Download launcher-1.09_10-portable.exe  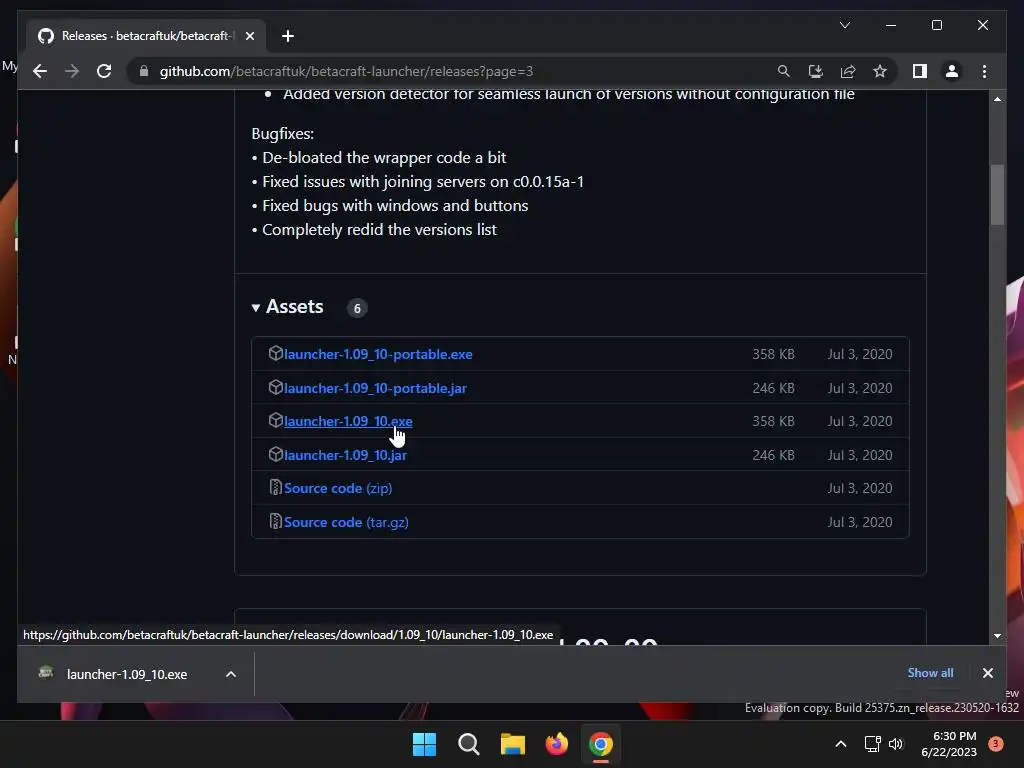378,354
